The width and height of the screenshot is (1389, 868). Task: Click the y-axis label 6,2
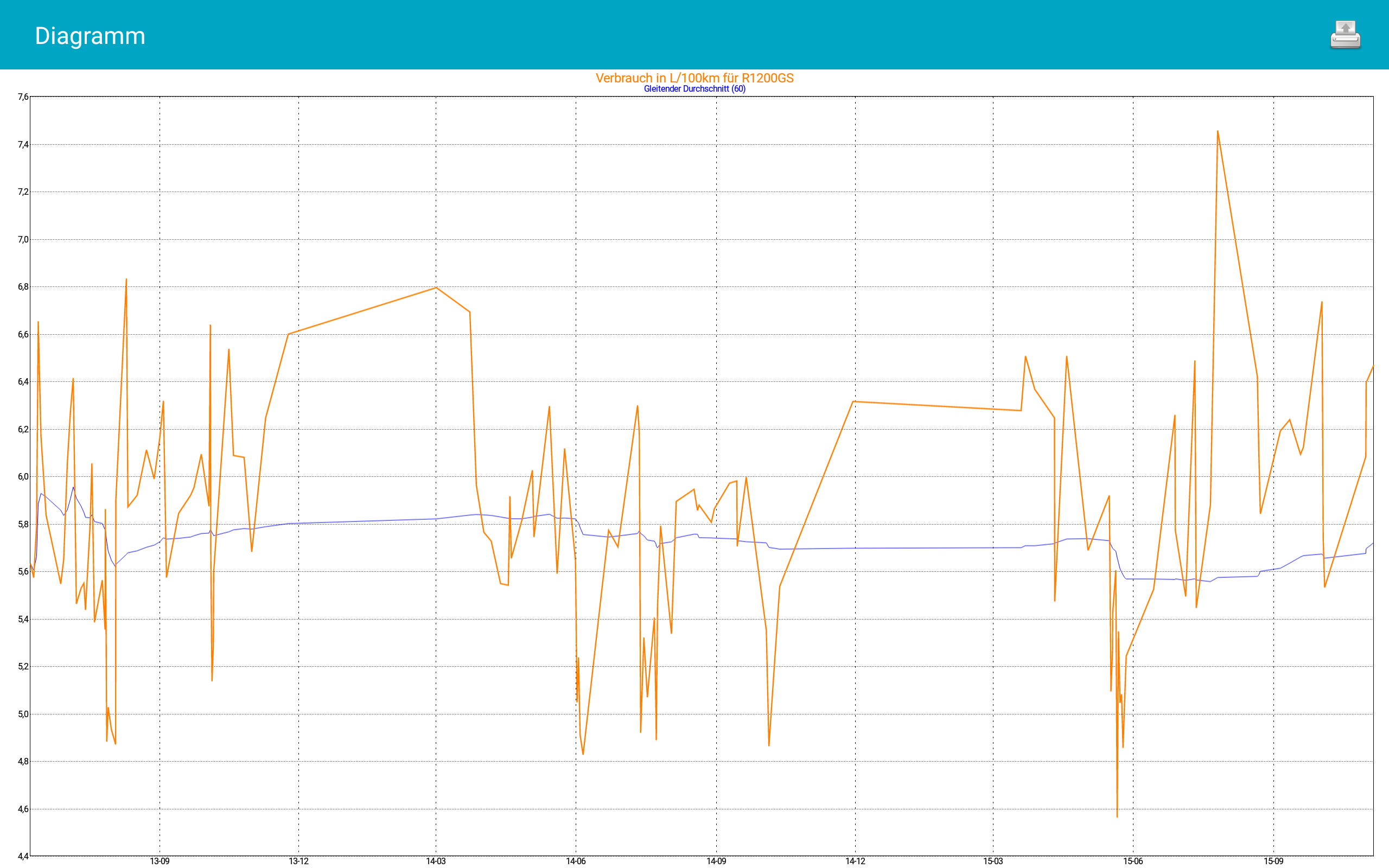pyautogui.click(x=23, y=430)
